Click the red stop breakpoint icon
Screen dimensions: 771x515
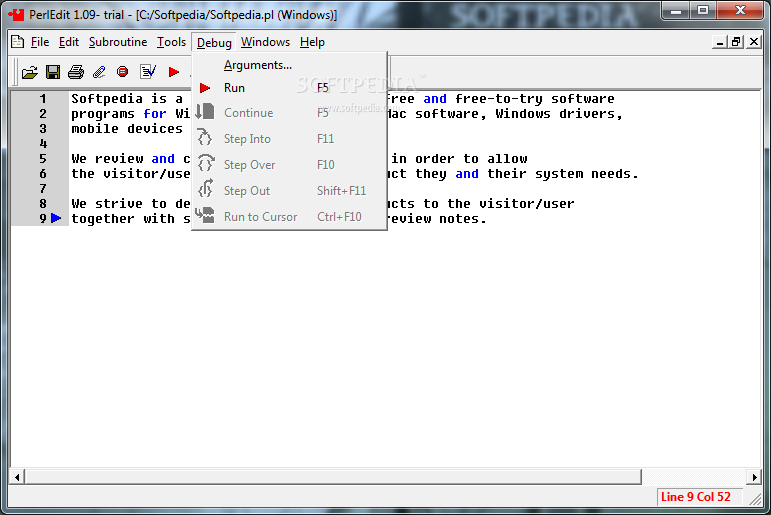click(122, 72)
